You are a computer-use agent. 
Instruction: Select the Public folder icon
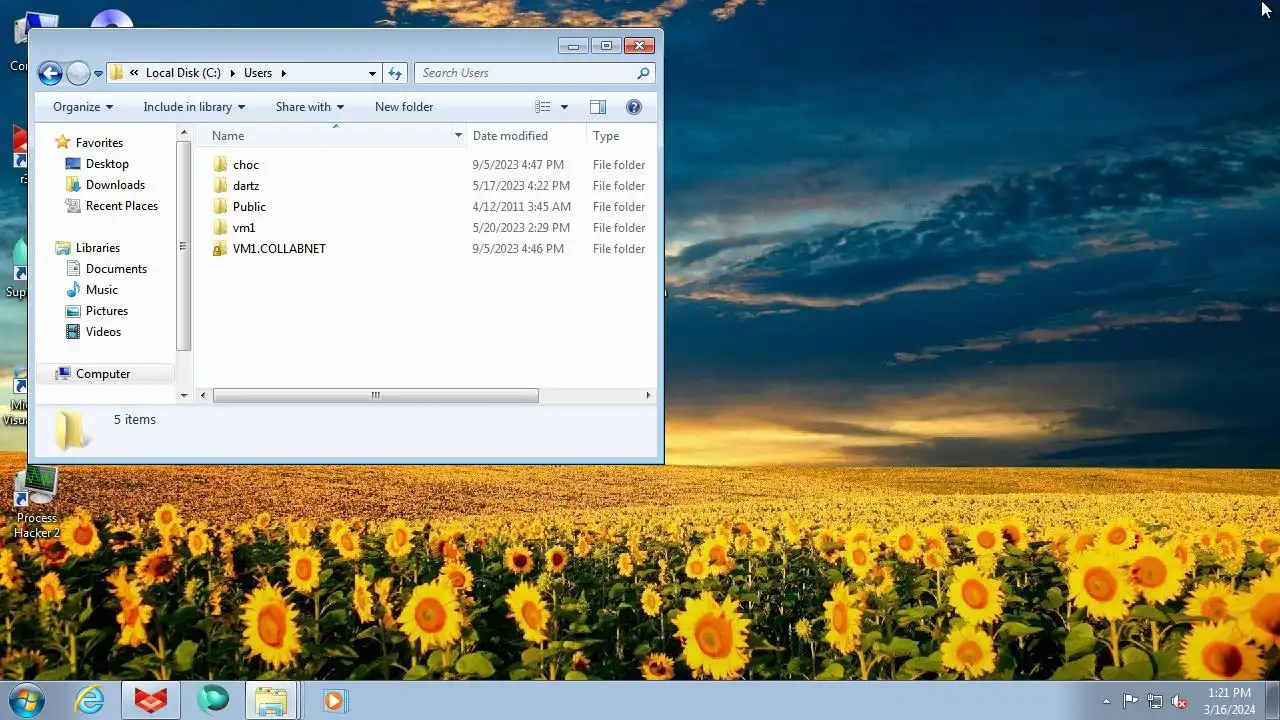click(220, 207)
